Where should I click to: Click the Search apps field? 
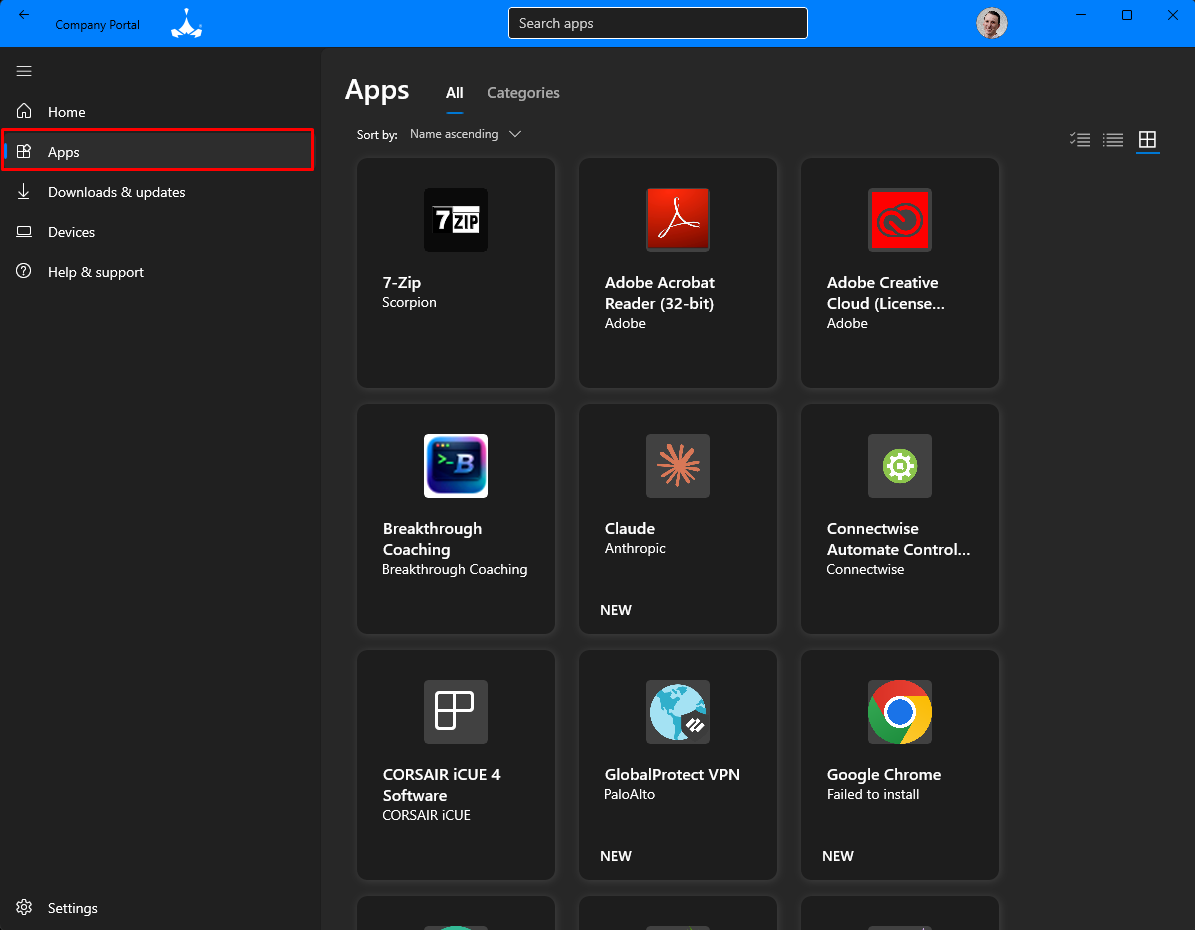pyautogui.click(x=657, y=23)
